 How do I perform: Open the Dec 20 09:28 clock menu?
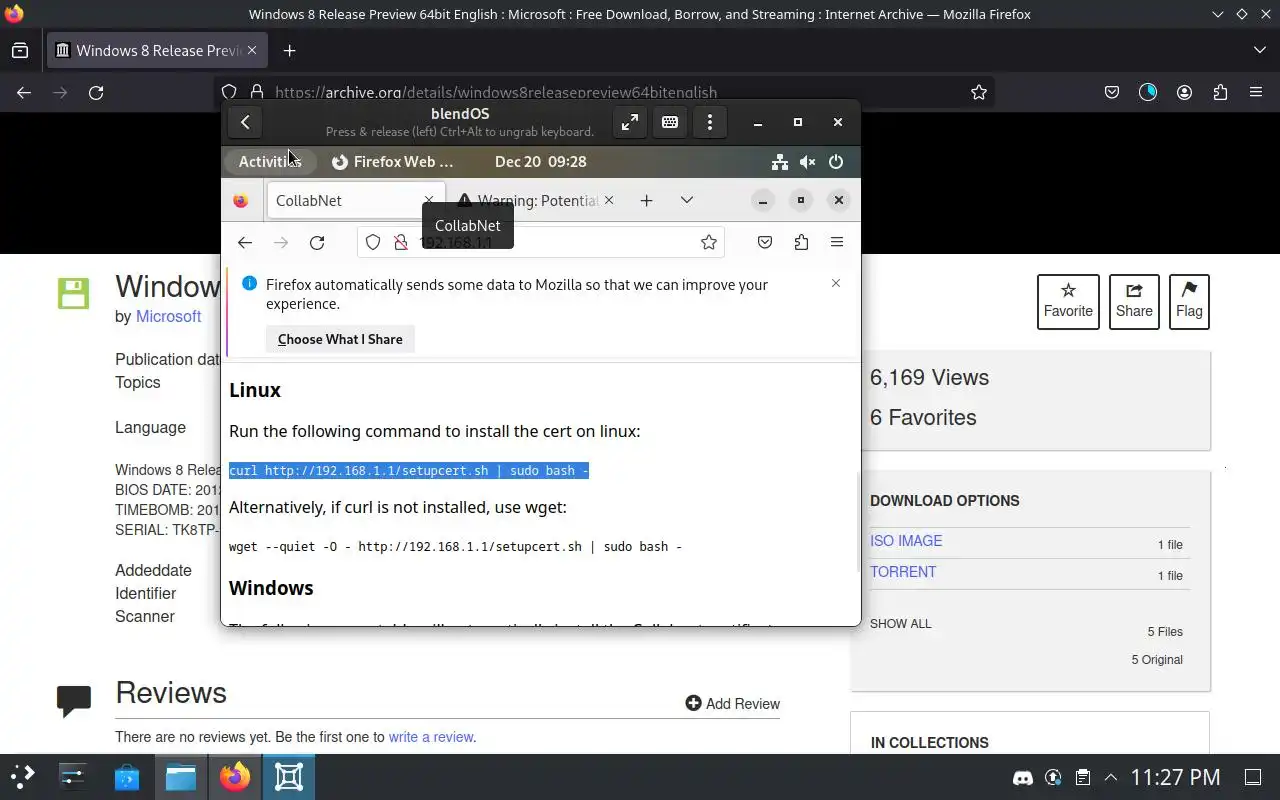[x=540, y=161]
